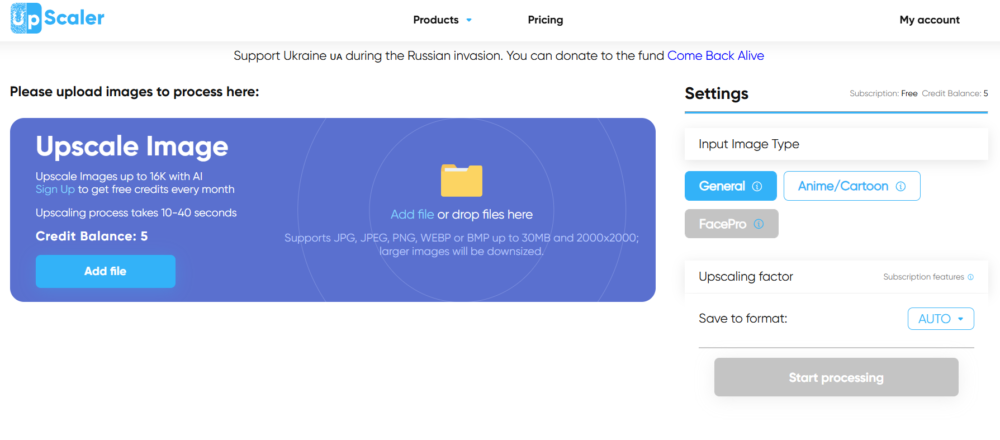
Task: Click the Sign Up link
Action: point(55,189)
